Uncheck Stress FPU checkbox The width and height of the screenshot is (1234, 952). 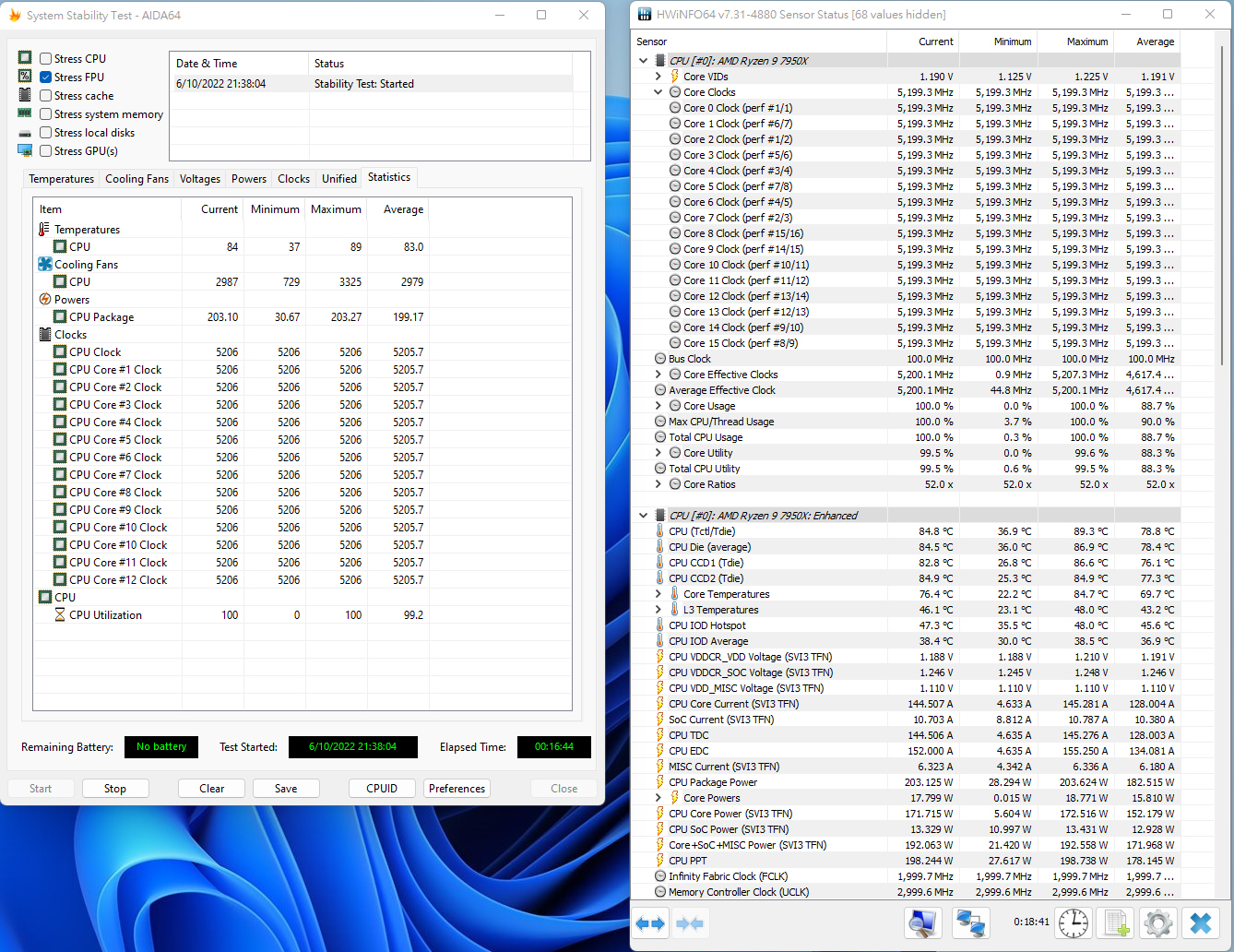pyautogui.click(x=45, y=77)
